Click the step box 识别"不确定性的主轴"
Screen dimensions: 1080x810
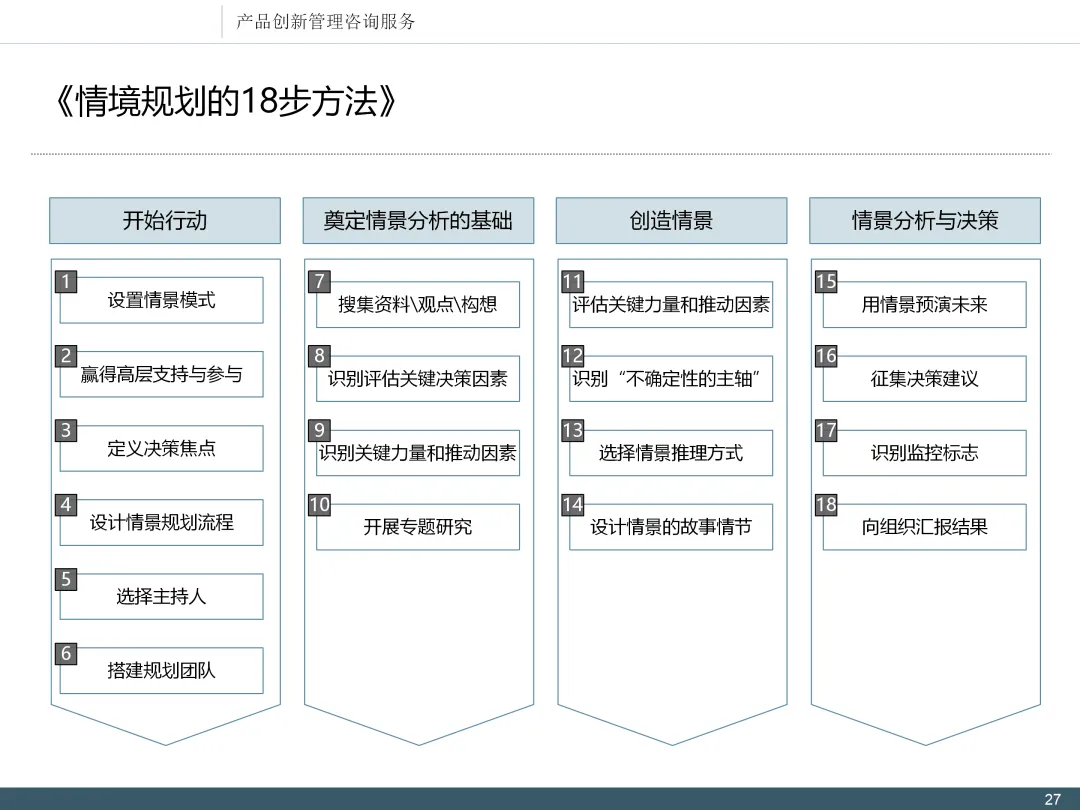tap(671, 378)
